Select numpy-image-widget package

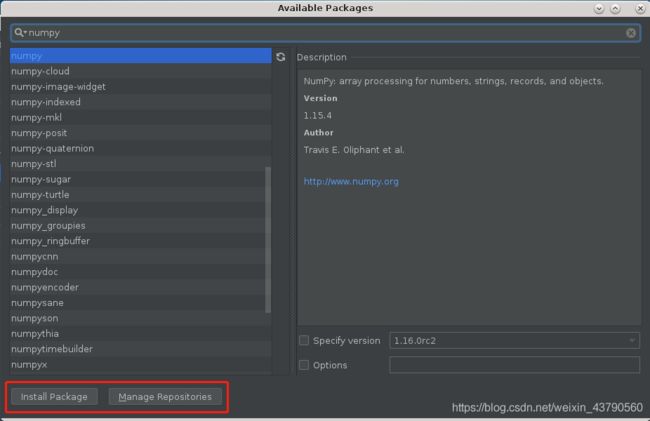coord(141,87)
